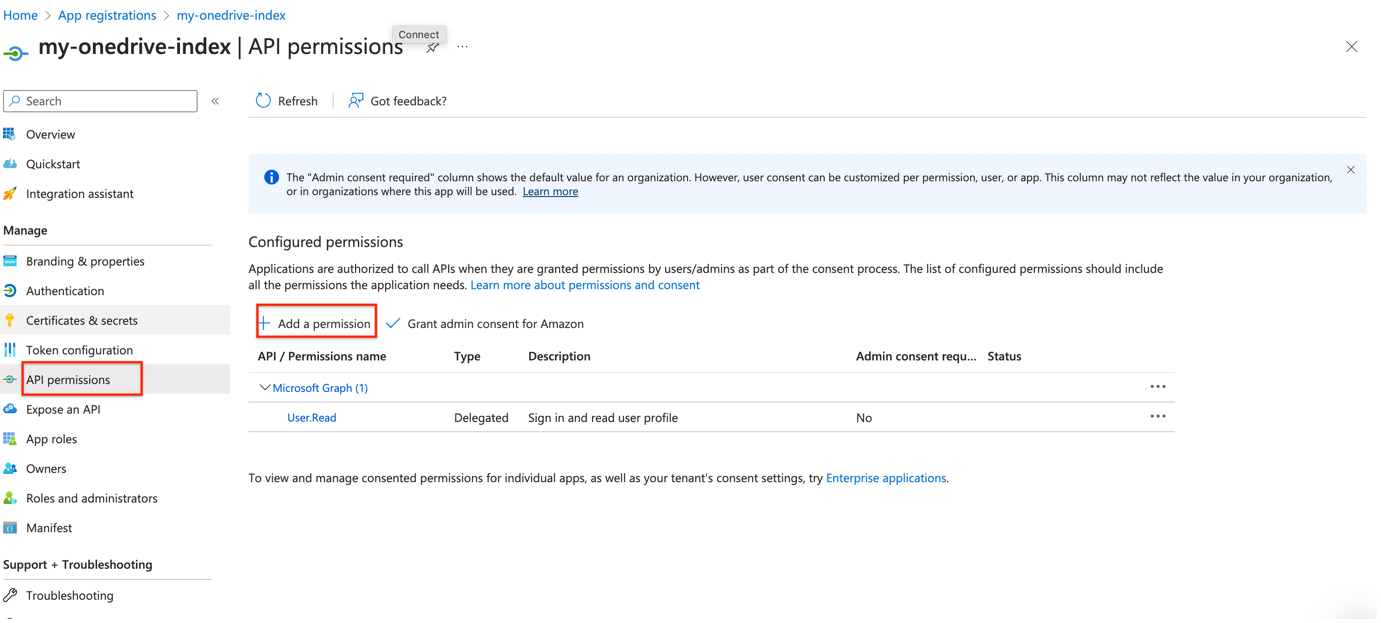Click the Type column header

click(467, 357)
